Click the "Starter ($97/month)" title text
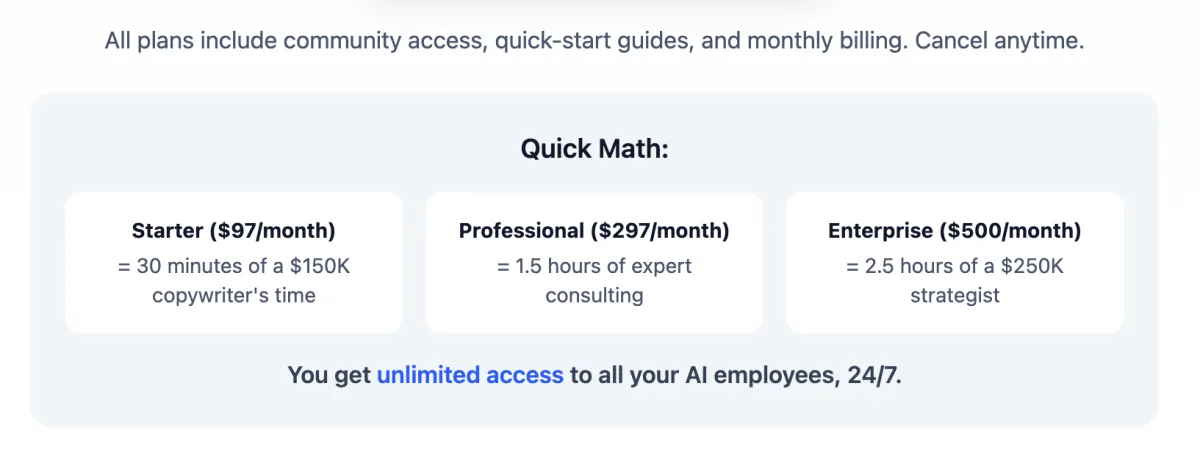Viewport: 1200px width, 466px height. point(234,231)
